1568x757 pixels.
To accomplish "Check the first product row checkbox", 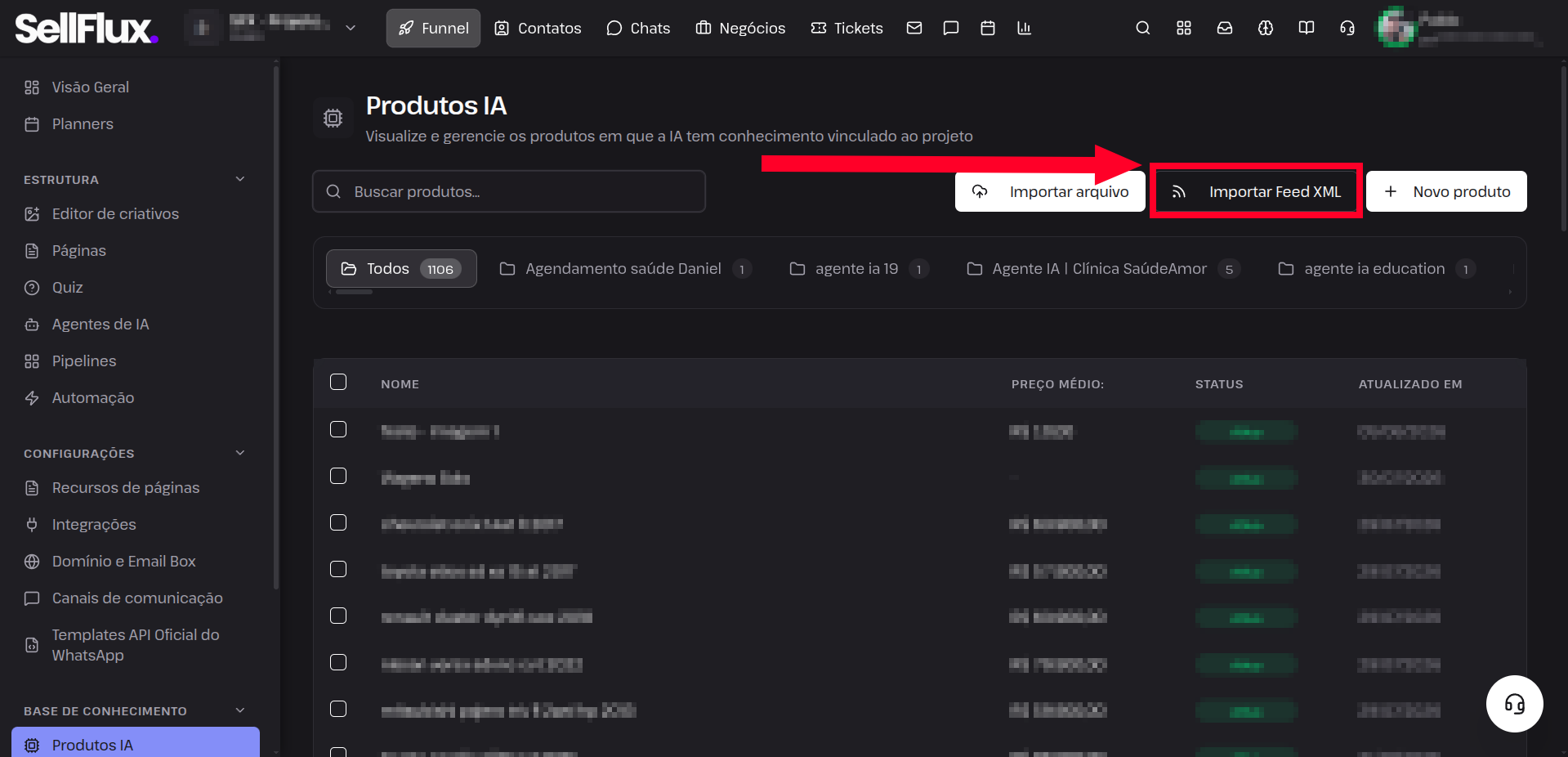I will tap(338, 429).
